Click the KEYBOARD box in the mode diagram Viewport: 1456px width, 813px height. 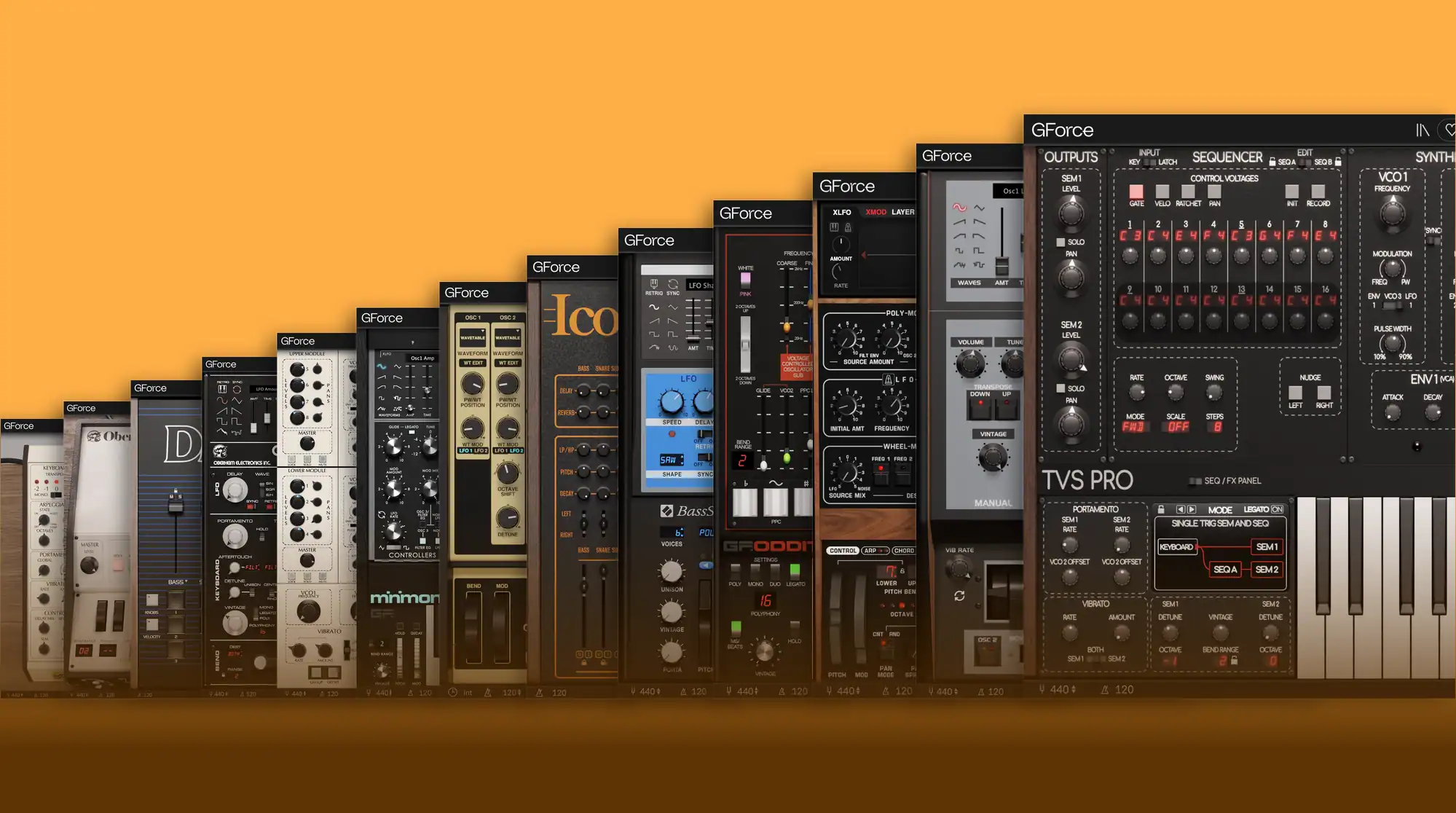coord(1176,547)
